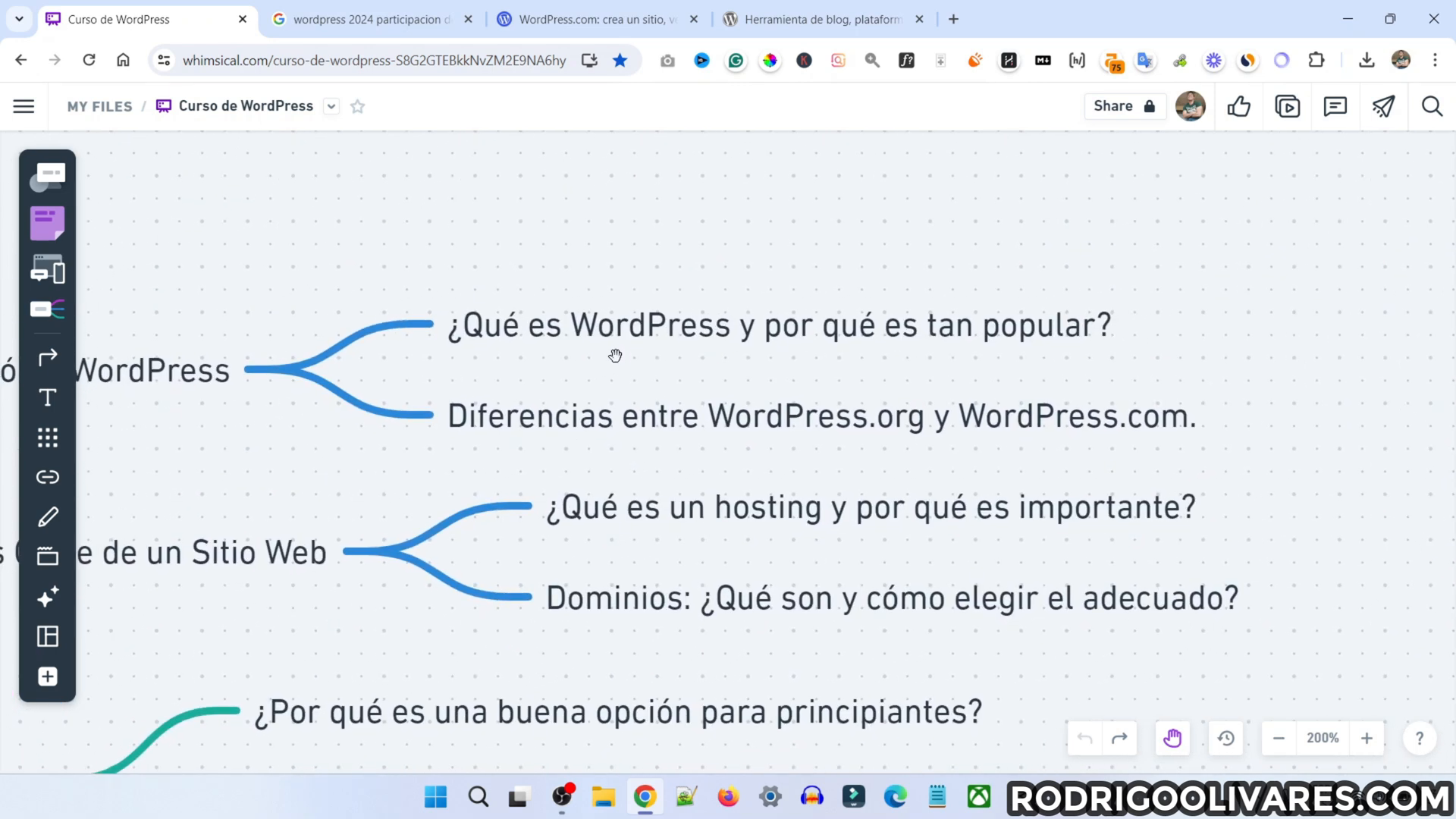Open the user avatar in Whimsical header

coord(1190,106)
